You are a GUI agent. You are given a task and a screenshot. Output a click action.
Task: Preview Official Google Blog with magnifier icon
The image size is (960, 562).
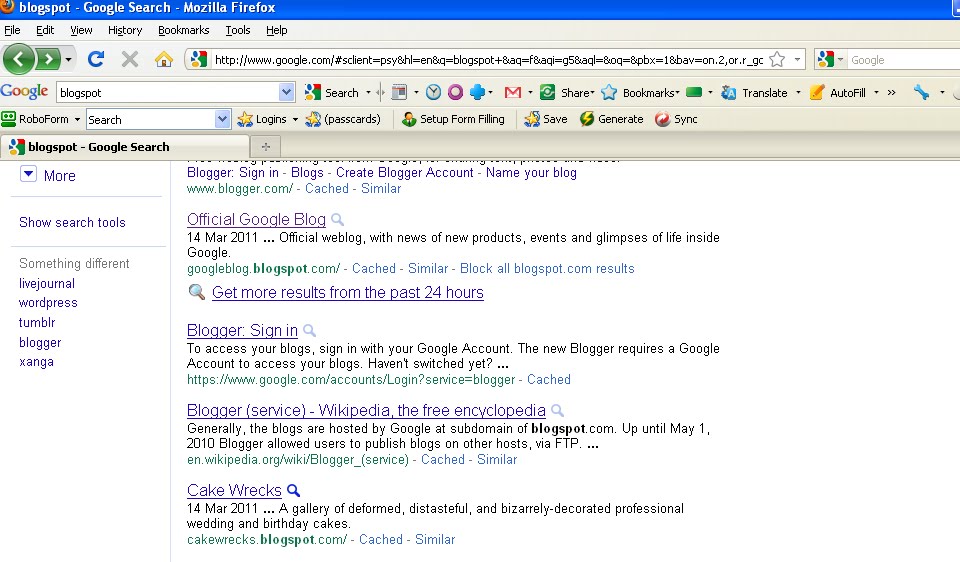tap(337, 219)
